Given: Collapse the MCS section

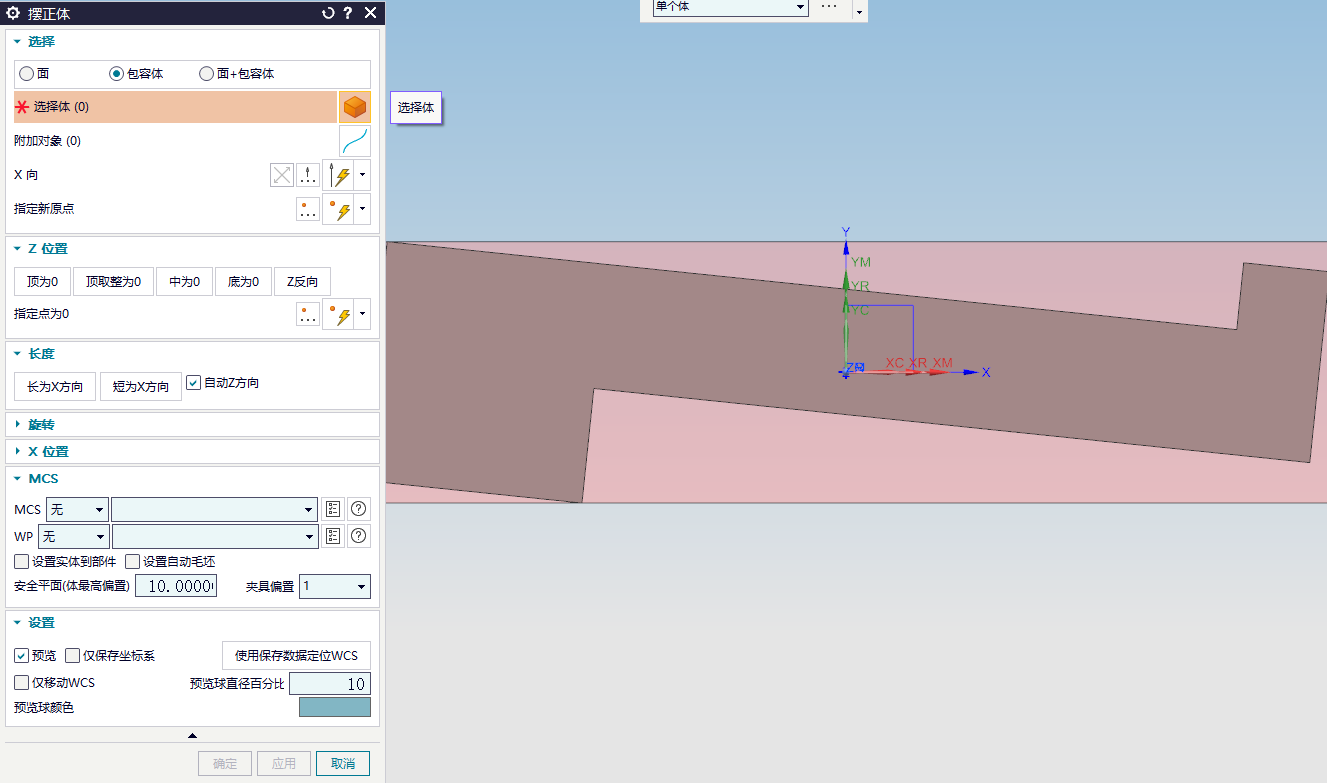Looking at the screenshot, I should (18, 479).
